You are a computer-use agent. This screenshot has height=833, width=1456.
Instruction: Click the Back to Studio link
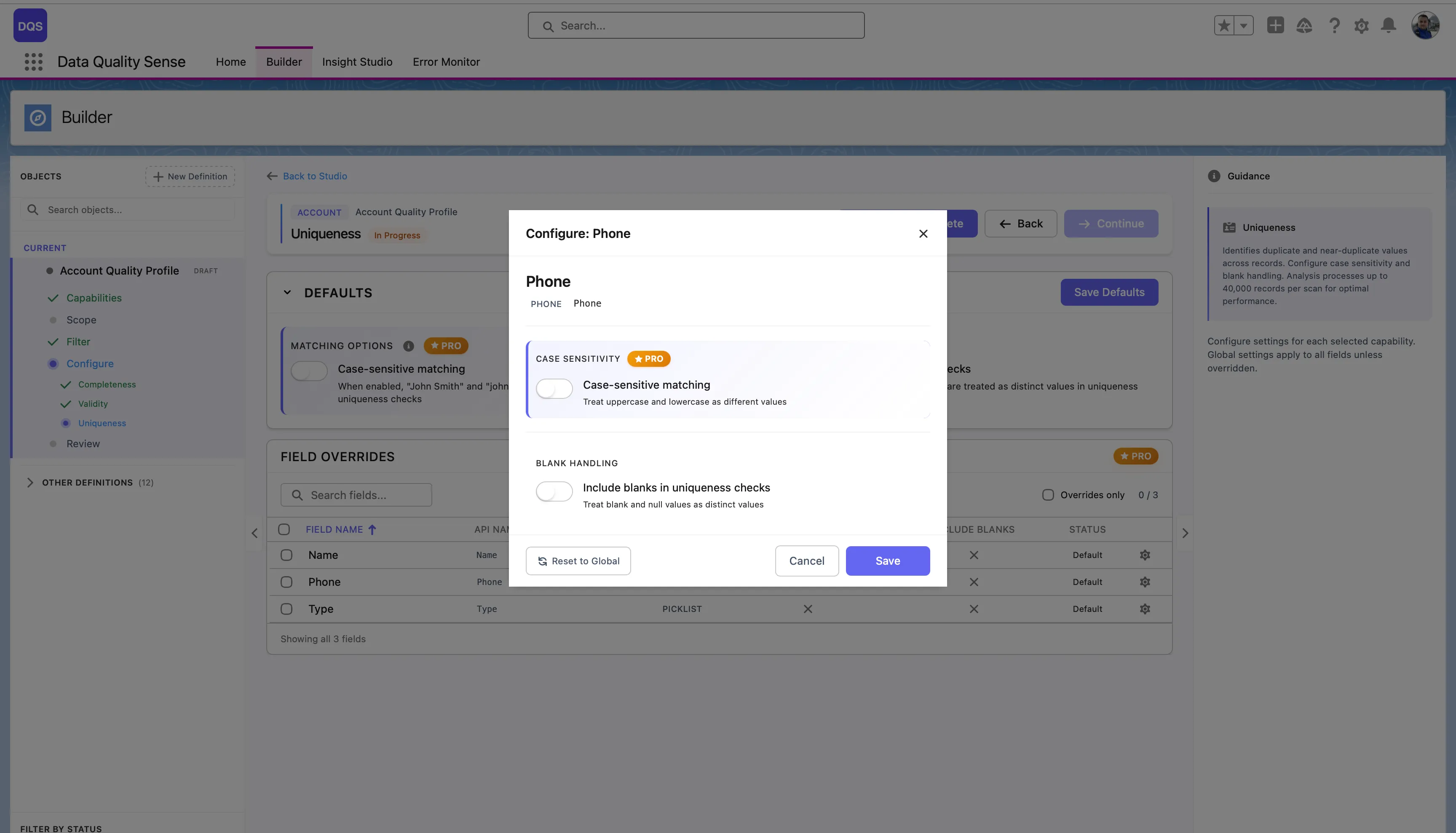coord(314,176)
